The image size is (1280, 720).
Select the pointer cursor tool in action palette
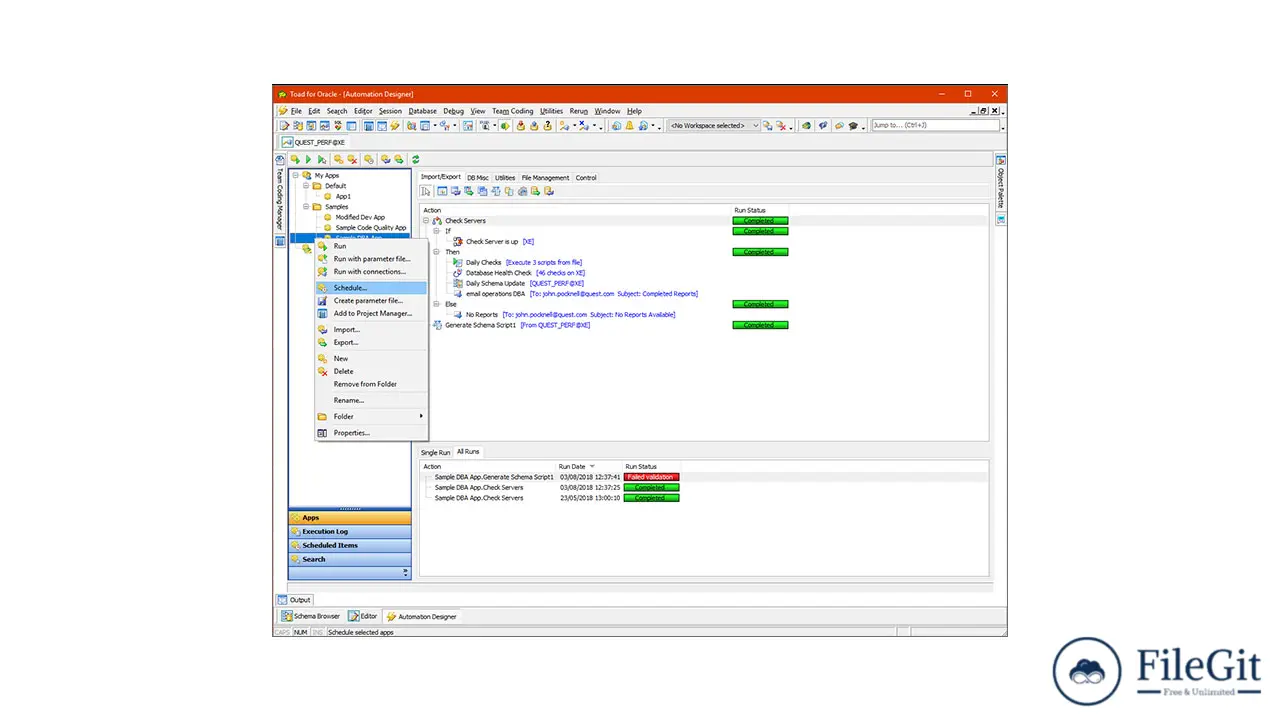pyautogui.click(x=425, y=191)
